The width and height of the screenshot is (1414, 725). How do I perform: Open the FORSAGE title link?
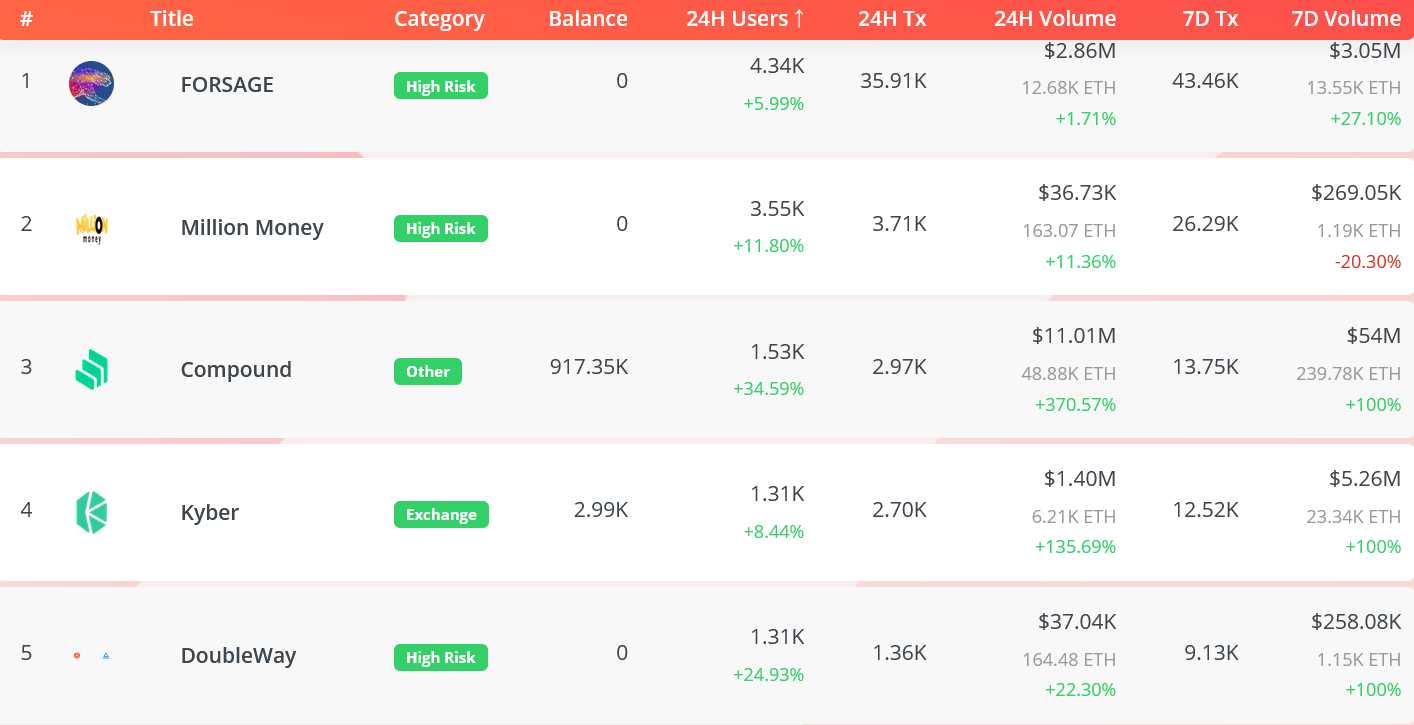point(227,85)
